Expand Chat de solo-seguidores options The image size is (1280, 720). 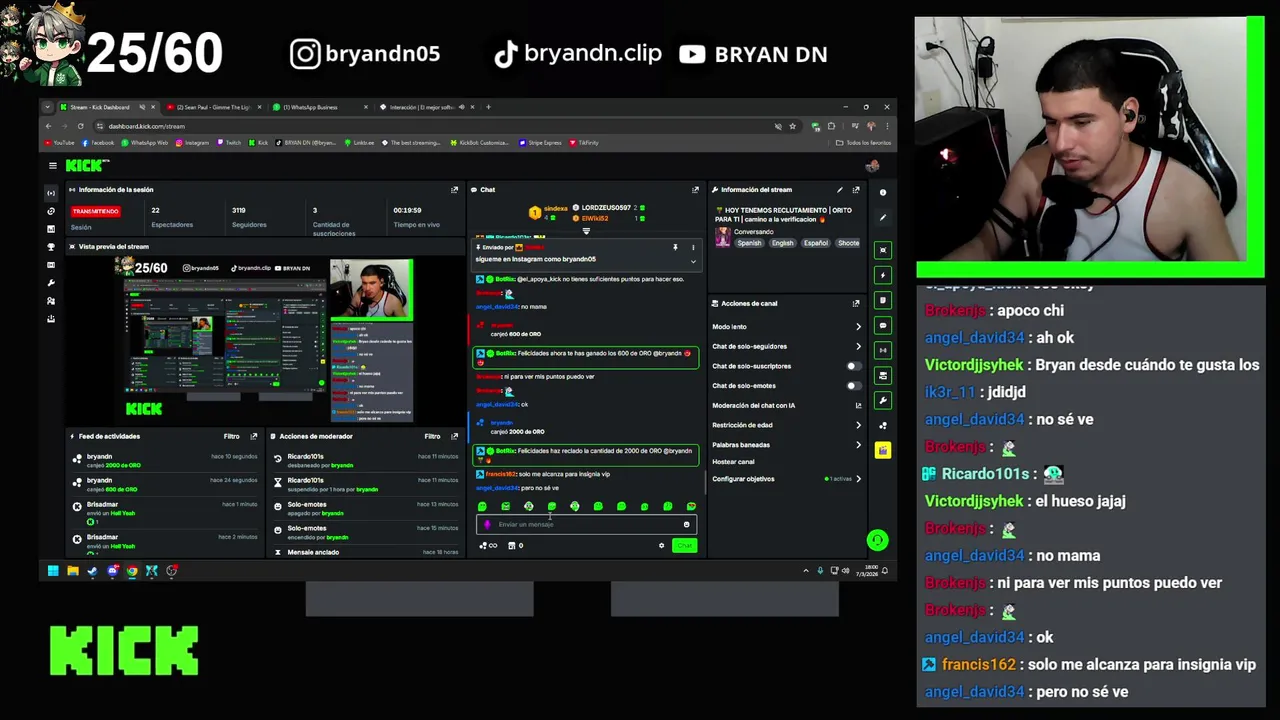click(x=858, y=346)
